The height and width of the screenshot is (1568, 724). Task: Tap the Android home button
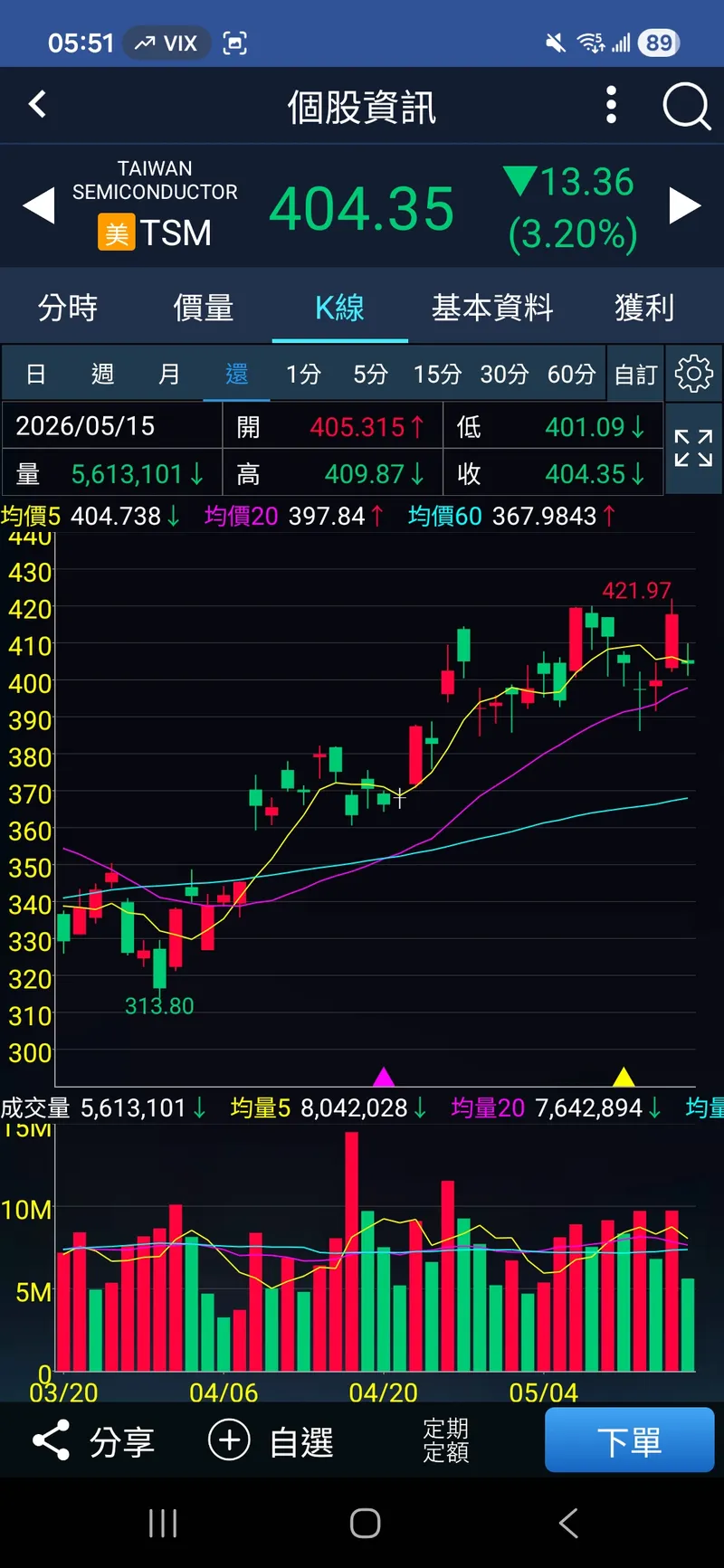click(x=365, y=1523)
